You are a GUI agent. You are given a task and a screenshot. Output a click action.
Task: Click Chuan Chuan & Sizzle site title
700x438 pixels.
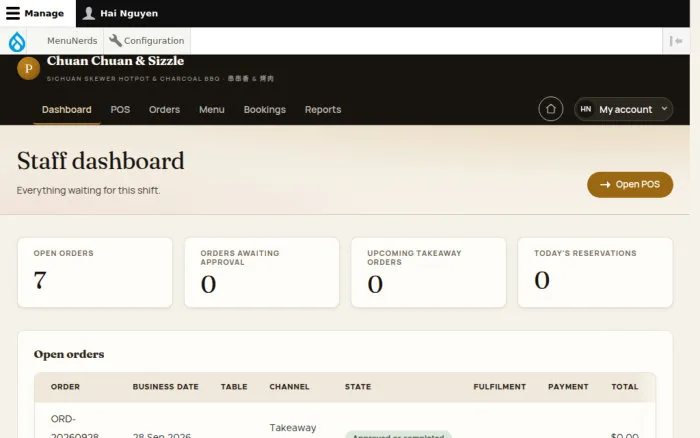tap(115, 61)
